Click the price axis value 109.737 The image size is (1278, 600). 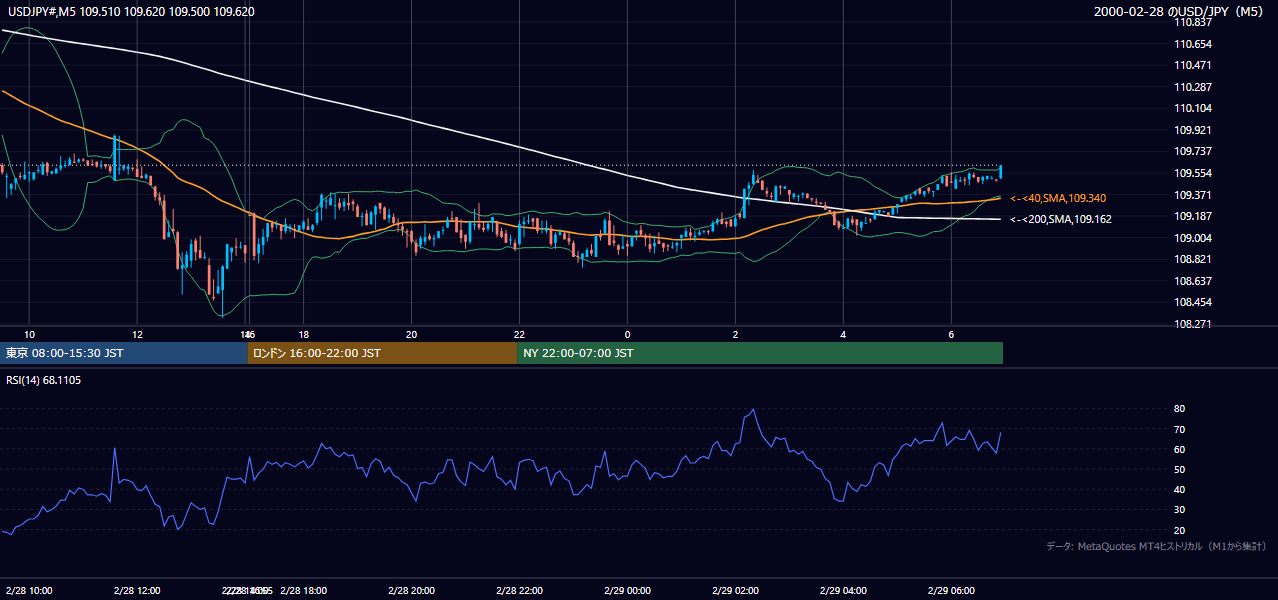click(x=1194, y=151)
